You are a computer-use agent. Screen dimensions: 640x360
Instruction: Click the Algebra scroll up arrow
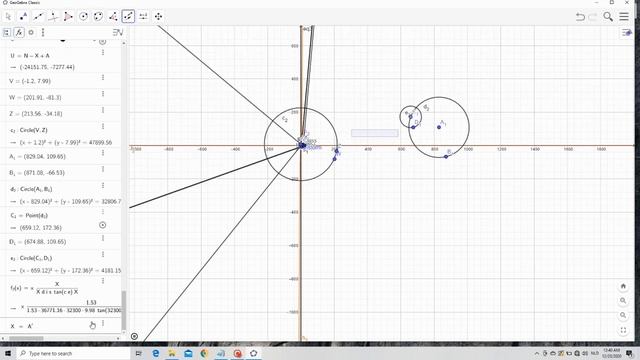tap(124, 43)
